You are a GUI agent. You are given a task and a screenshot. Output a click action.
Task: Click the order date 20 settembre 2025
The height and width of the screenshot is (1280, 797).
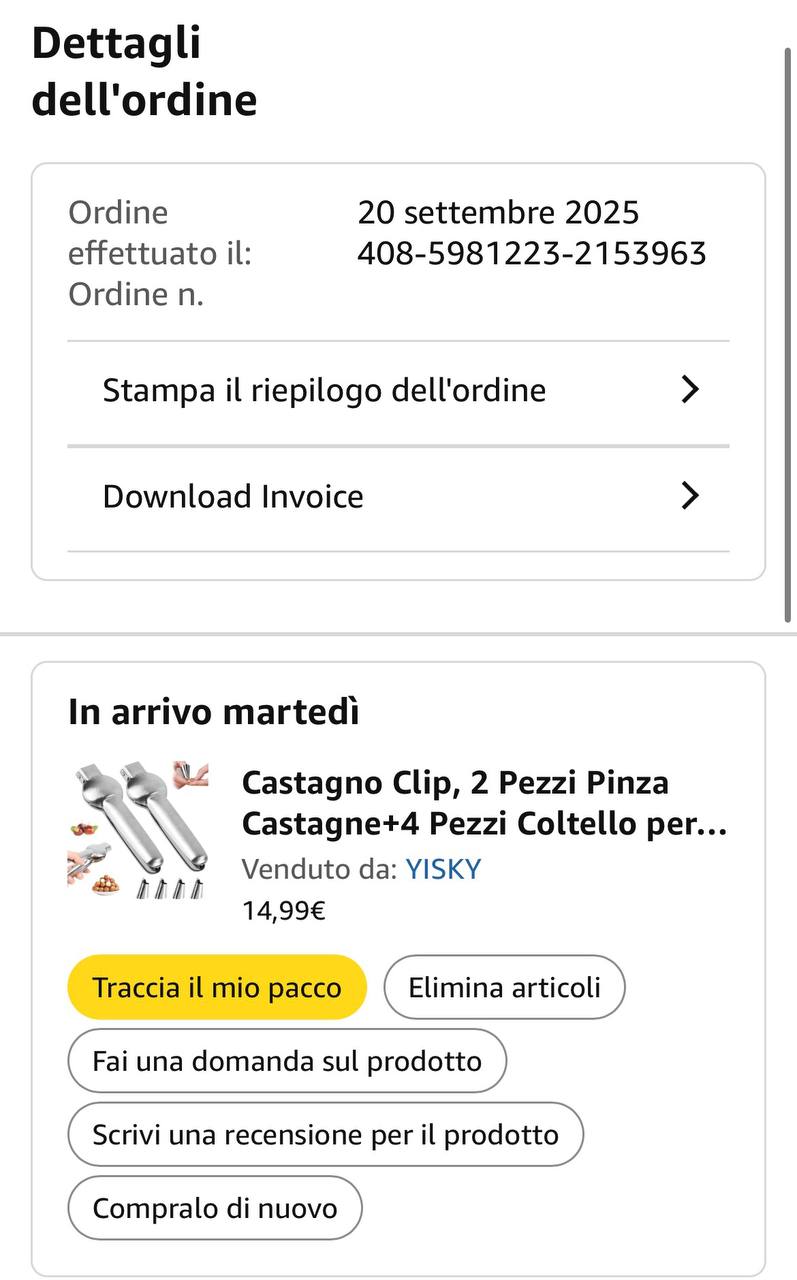(498, 213)
